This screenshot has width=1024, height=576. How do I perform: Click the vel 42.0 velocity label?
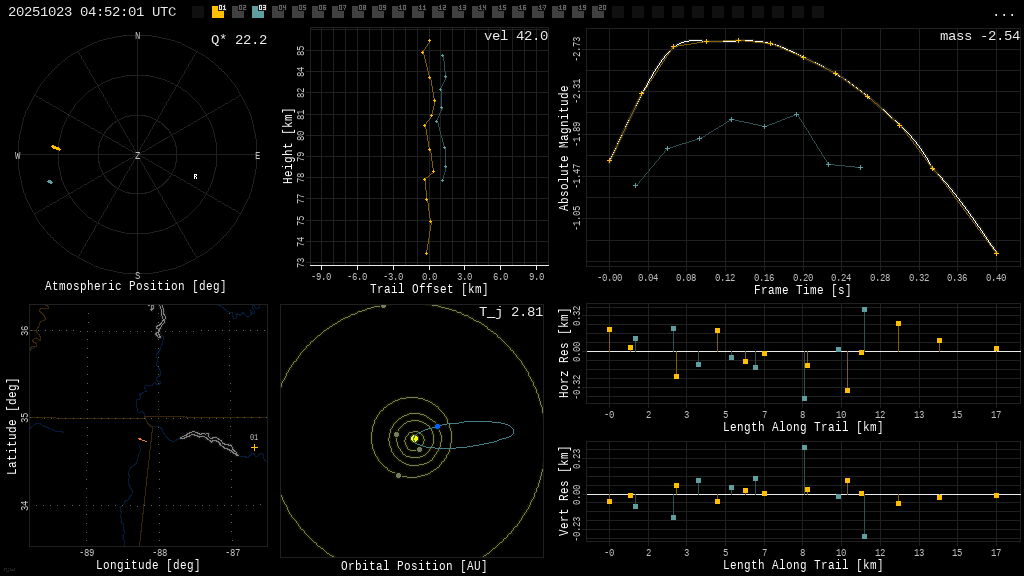coord(515,36)
